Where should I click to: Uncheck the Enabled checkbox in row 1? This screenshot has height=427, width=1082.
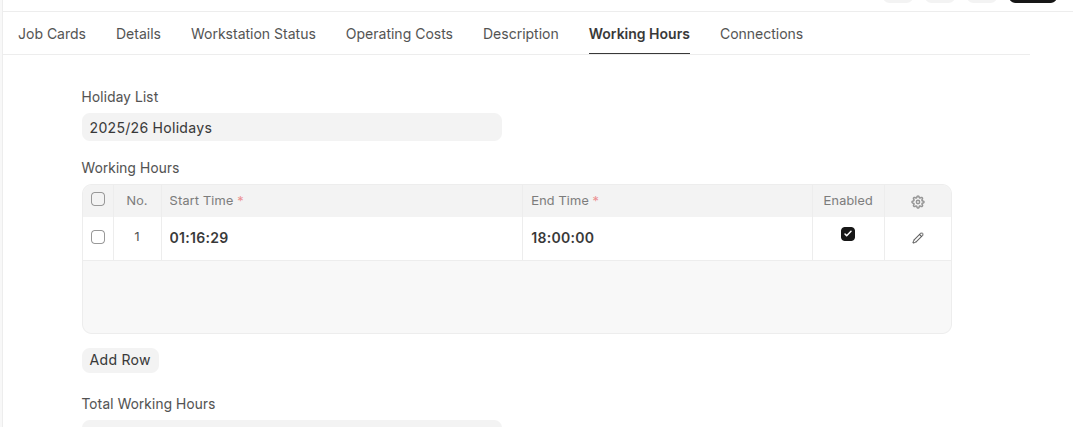point(848,234)
